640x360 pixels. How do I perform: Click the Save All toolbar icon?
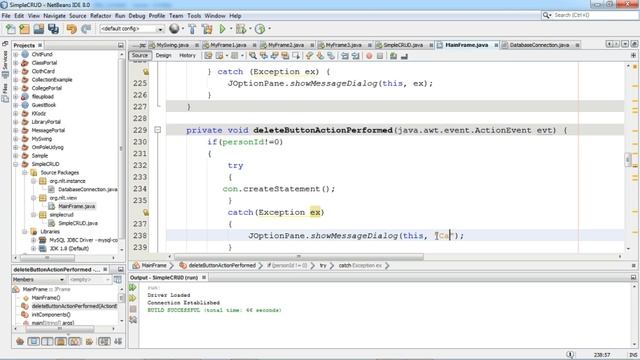pos(53,29)
